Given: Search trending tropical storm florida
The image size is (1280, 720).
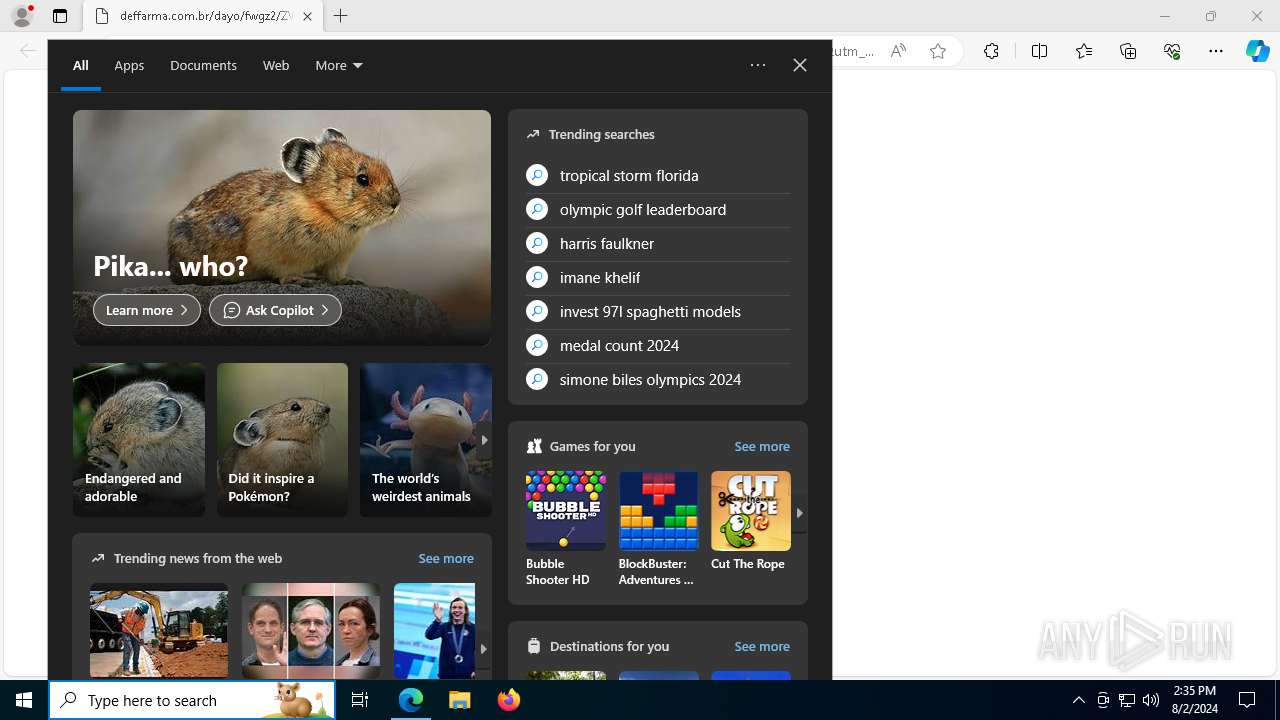Looking at the screenshot, I should [x=658, y=175].
